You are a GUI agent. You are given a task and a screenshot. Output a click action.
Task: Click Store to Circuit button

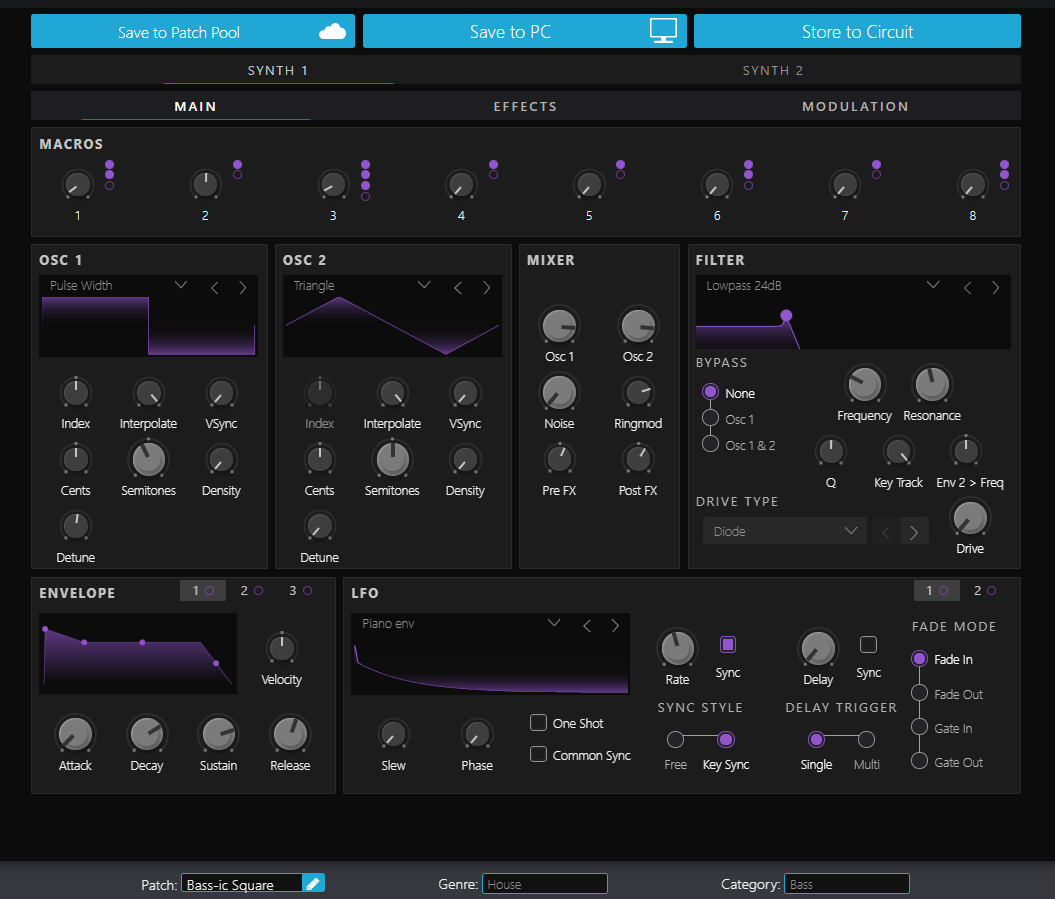tap(857, 31)
